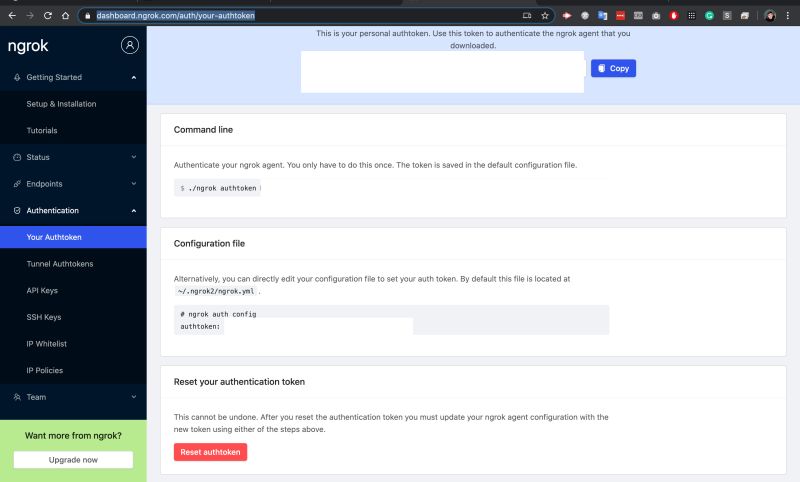This screenshot has height=482, width=800.
Task: Click the red Reset authtoken button
Action: pyautogui.click(x=210, y=452)
